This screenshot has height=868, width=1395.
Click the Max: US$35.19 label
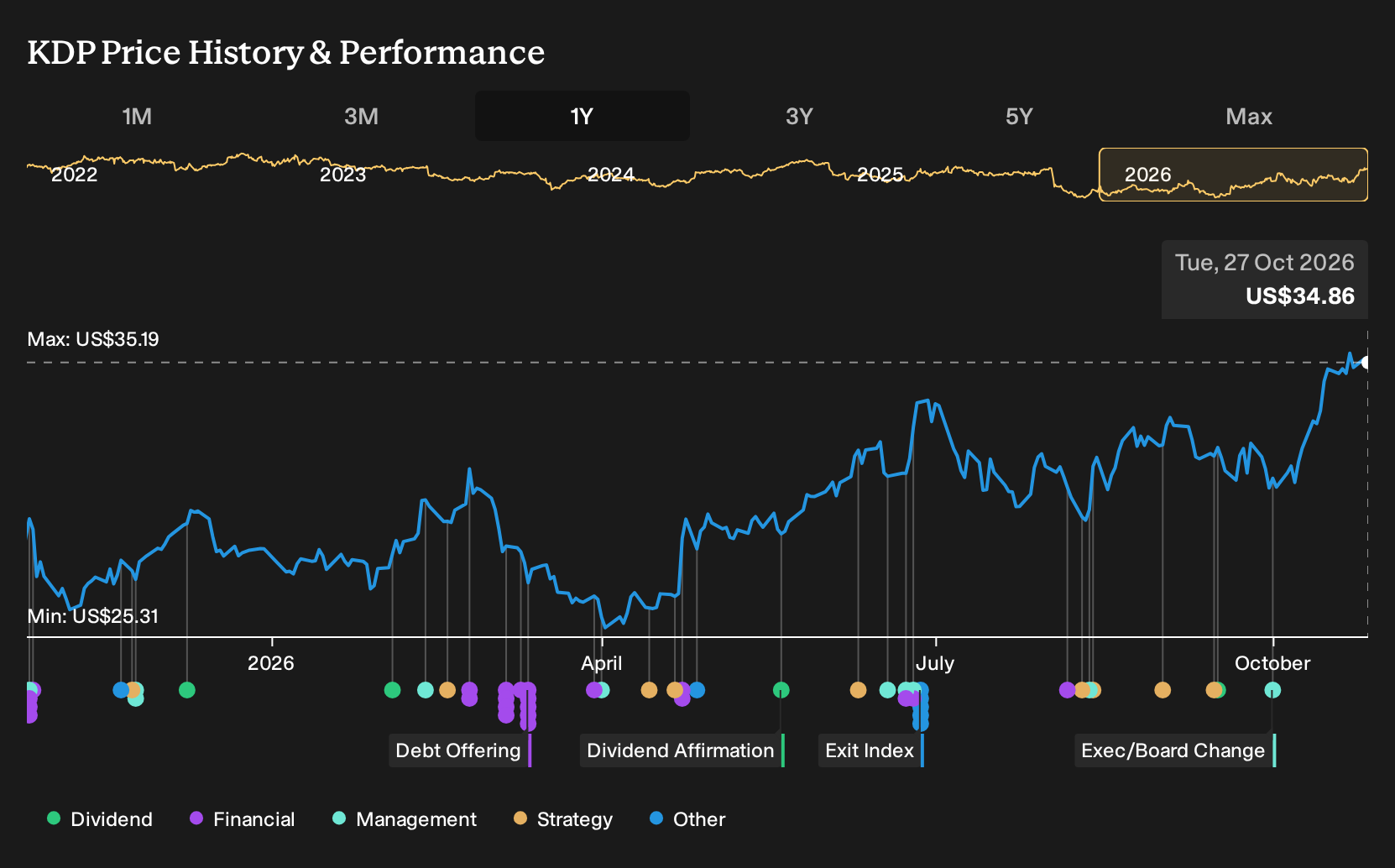(x=93, y=339)
